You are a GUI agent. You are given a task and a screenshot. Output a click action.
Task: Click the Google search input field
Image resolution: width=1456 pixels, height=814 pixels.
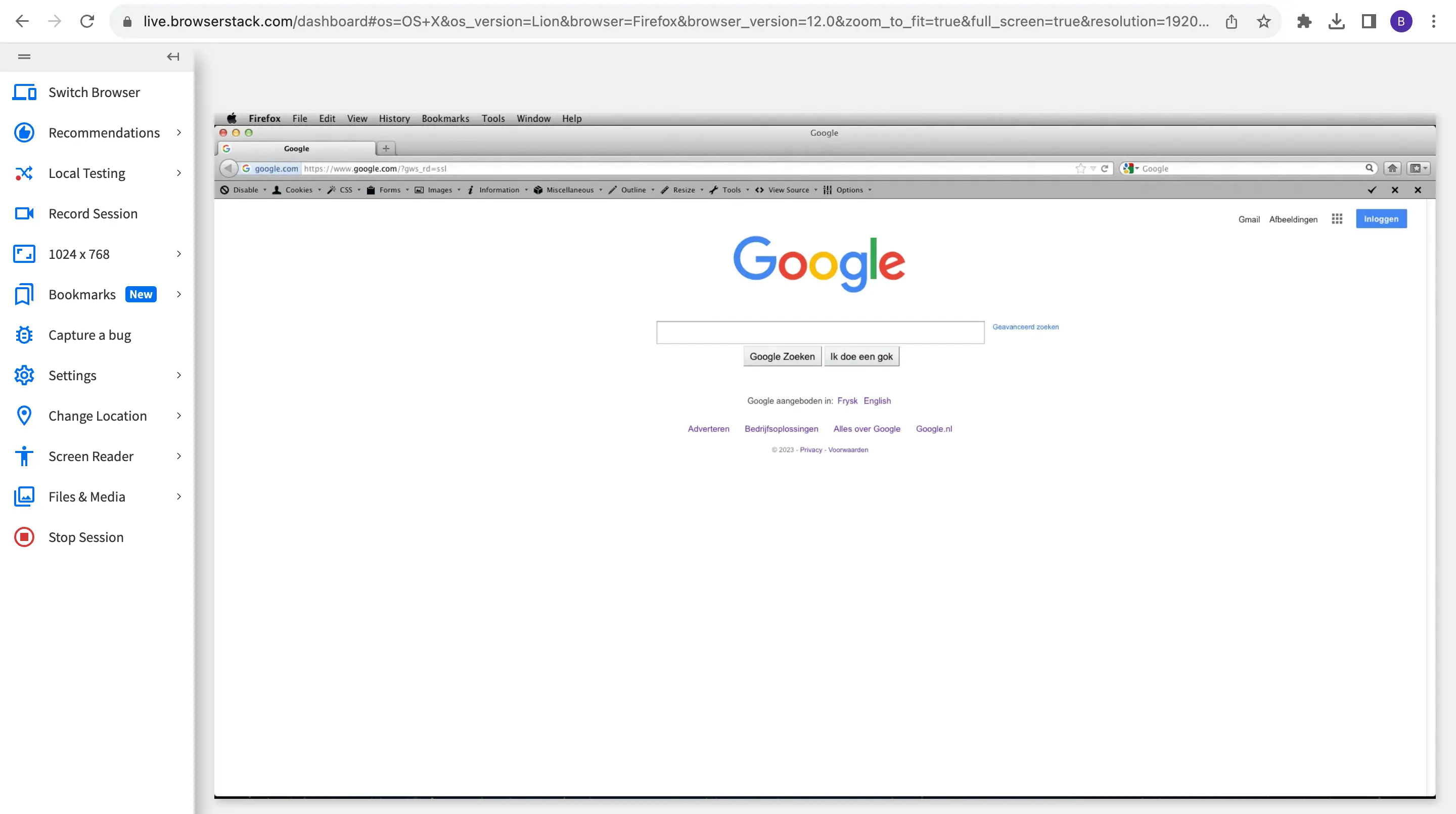tap(820, 332)
